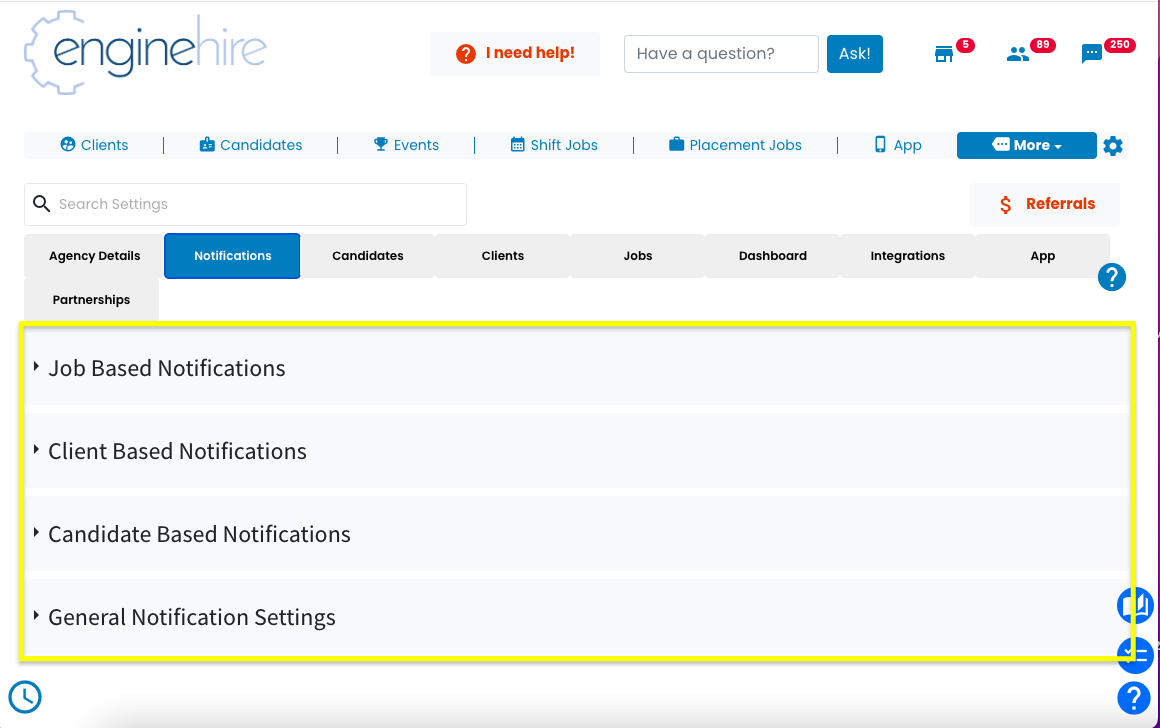1160x728 pixels.
Task: Focus the Search Settings field
Action: tap(246, 204)
